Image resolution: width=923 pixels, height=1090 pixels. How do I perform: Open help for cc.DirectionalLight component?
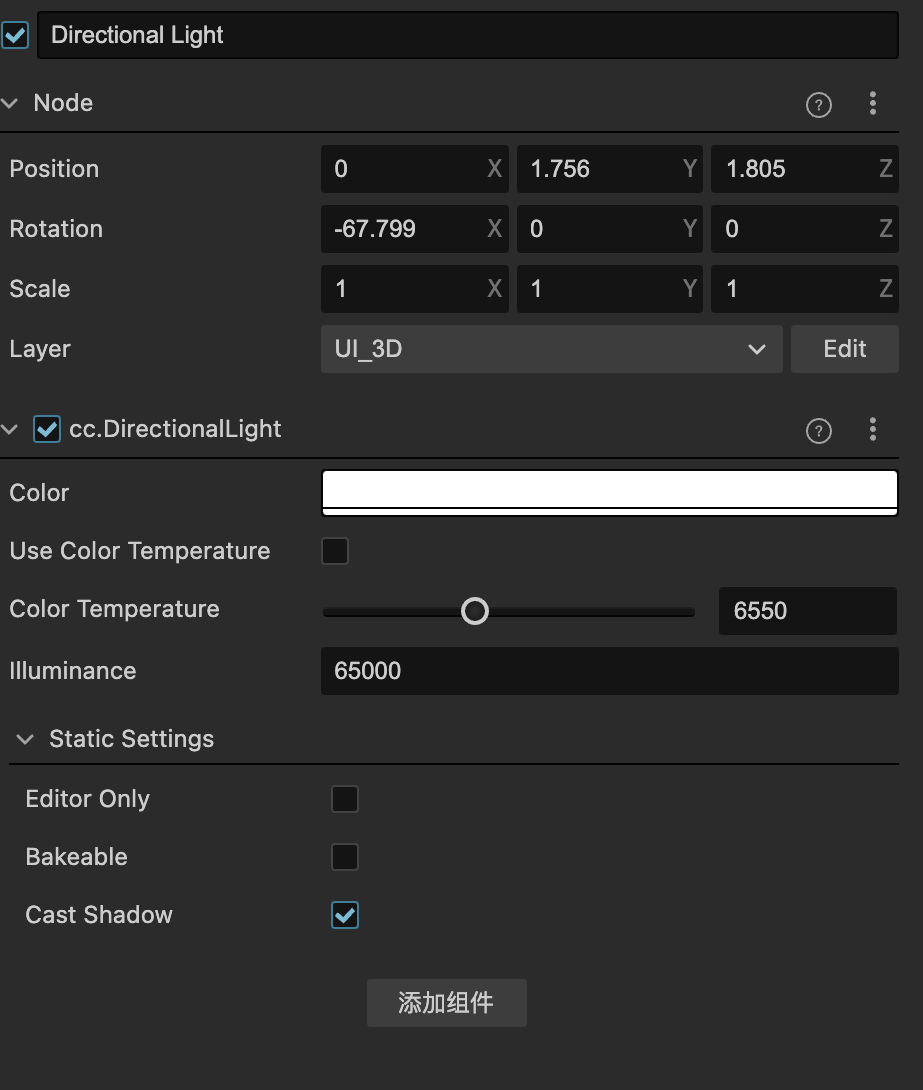818,431
